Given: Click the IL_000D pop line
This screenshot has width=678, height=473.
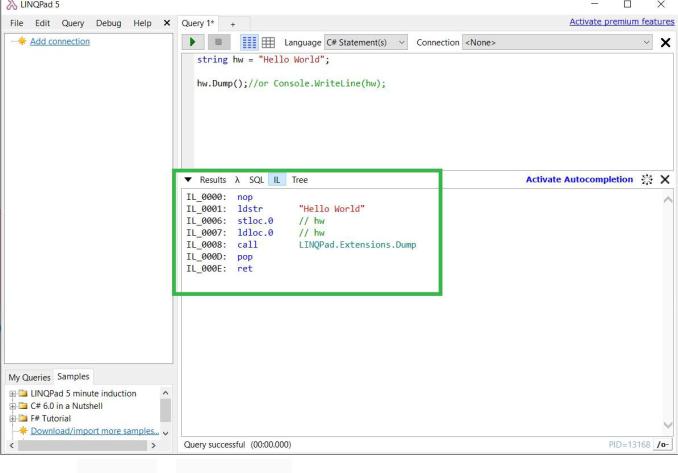Looking at the screenshot, I should (219, 257).
